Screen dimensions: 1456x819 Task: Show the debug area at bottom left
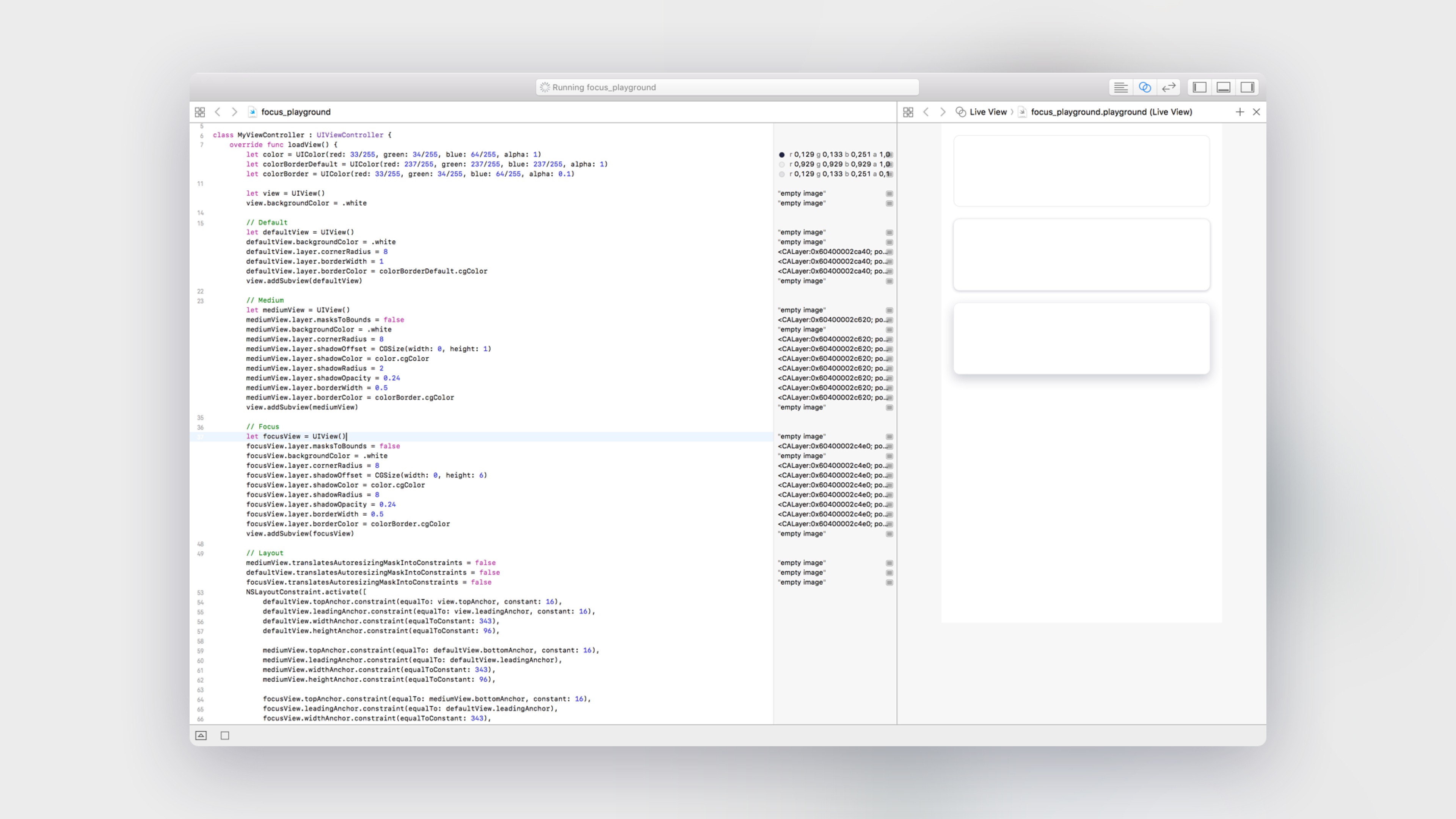click(x=201, y=735)
